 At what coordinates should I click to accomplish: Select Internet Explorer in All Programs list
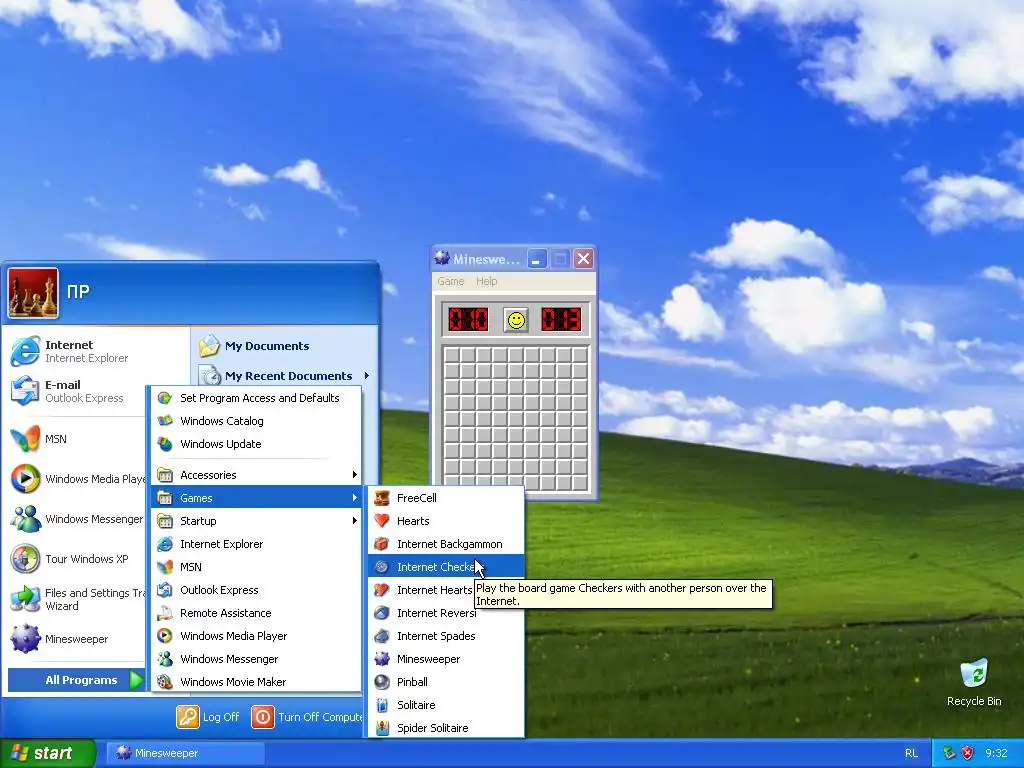(256, 544)
